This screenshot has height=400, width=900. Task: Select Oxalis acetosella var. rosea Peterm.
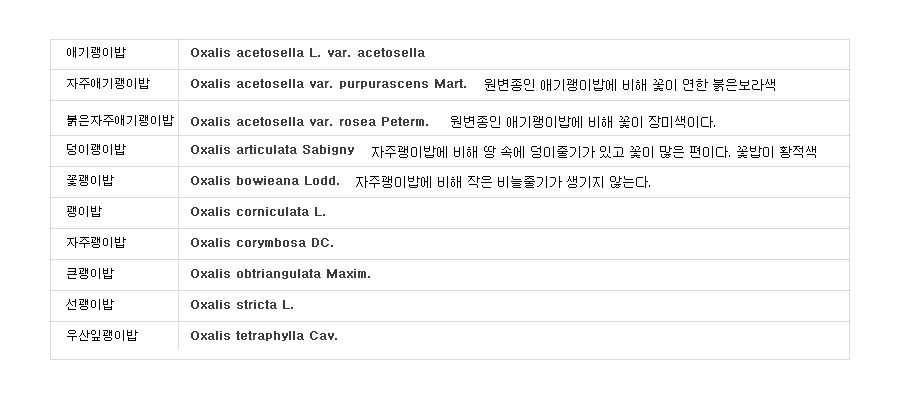coord(309,122)
